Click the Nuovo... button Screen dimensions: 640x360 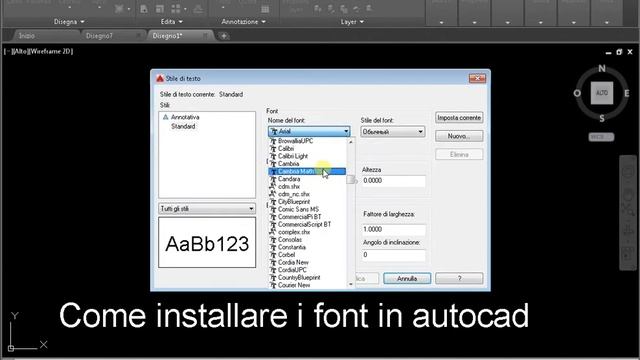(459, 136)
